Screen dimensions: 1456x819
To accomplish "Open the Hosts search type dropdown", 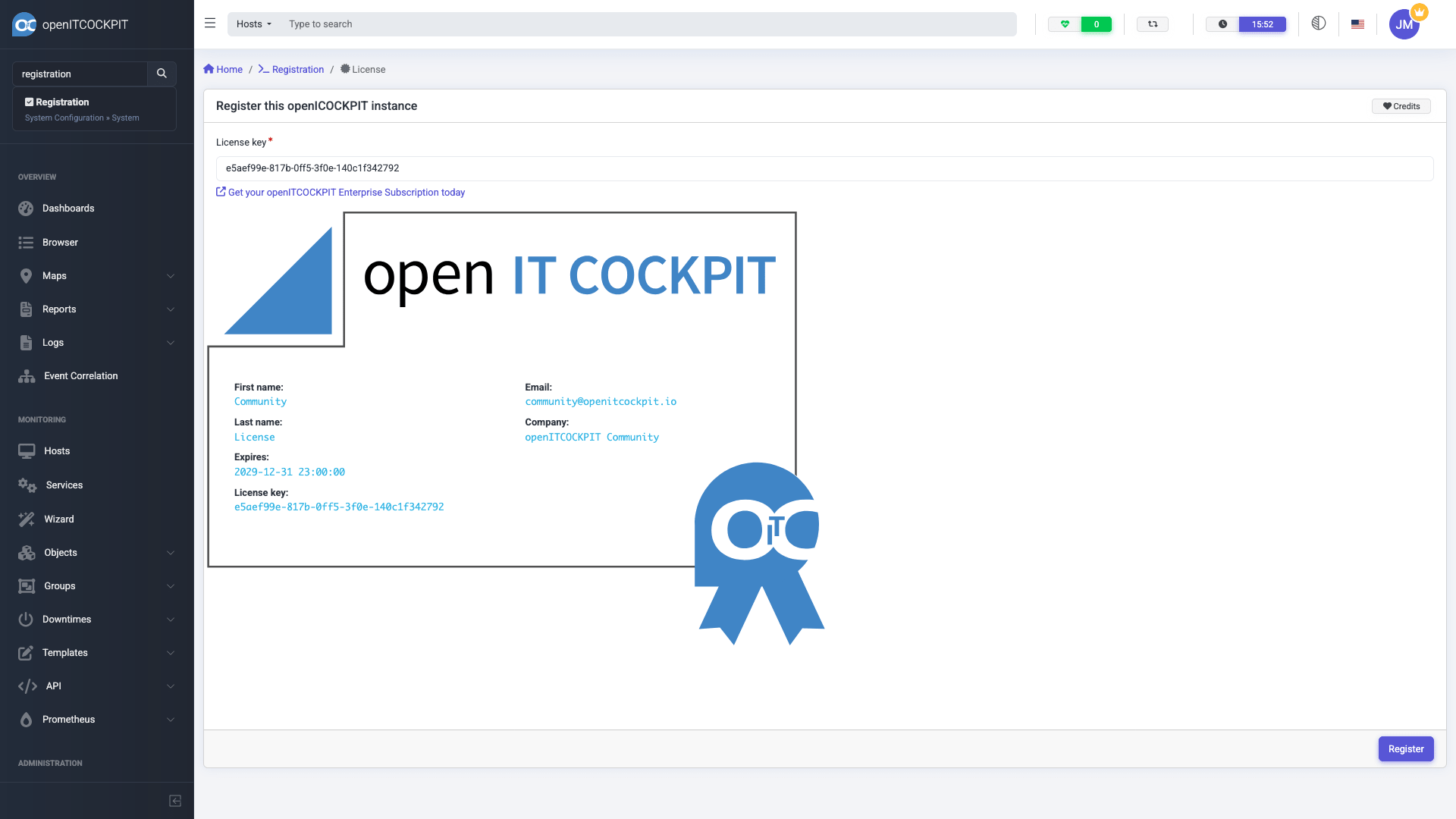I will 254,24.
